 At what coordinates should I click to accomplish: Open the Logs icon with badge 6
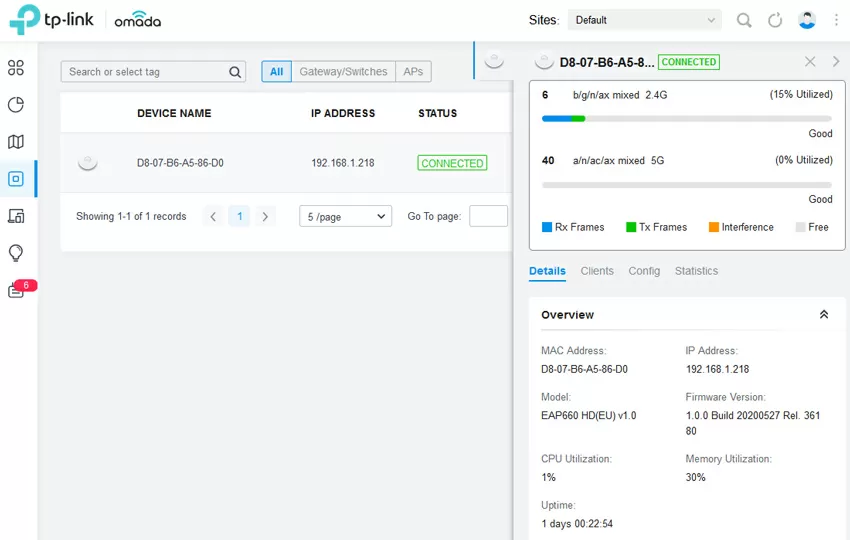point(17,290)
